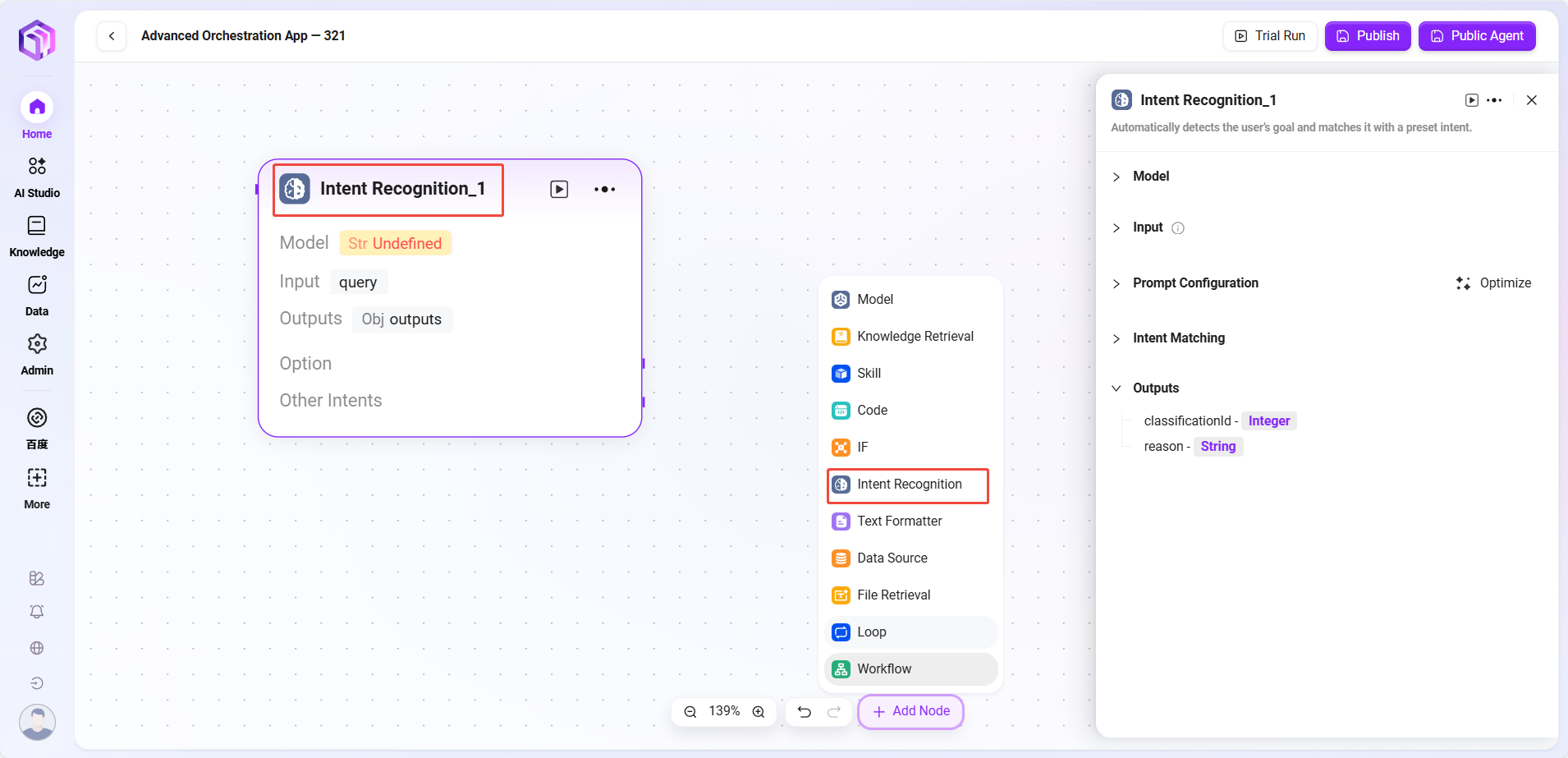This screenshot has height=758, width=1568.
Task: Select the Workflow node option
Action: [884, 669]
